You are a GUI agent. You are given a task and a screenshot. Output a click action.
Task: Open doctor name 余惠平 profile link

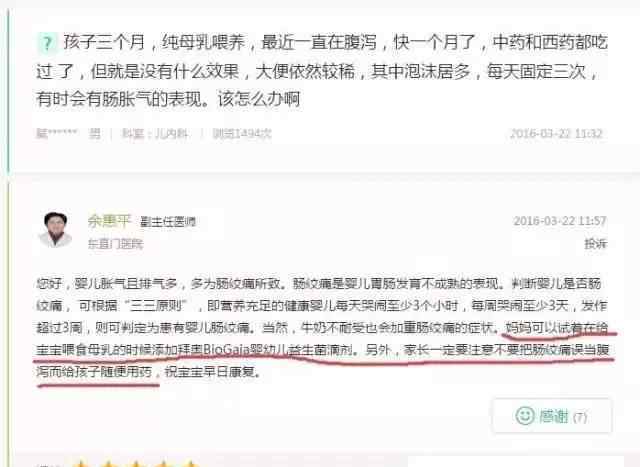tap(109, 221)
